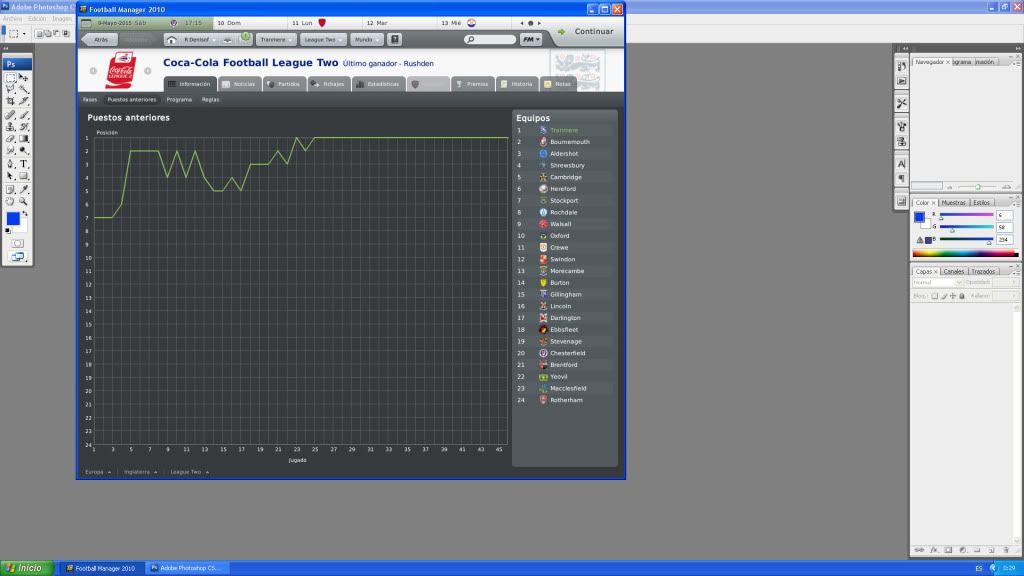Open the Estadísticas tab
Viewport: 1024px width, 576px height.
pos(378,84)
